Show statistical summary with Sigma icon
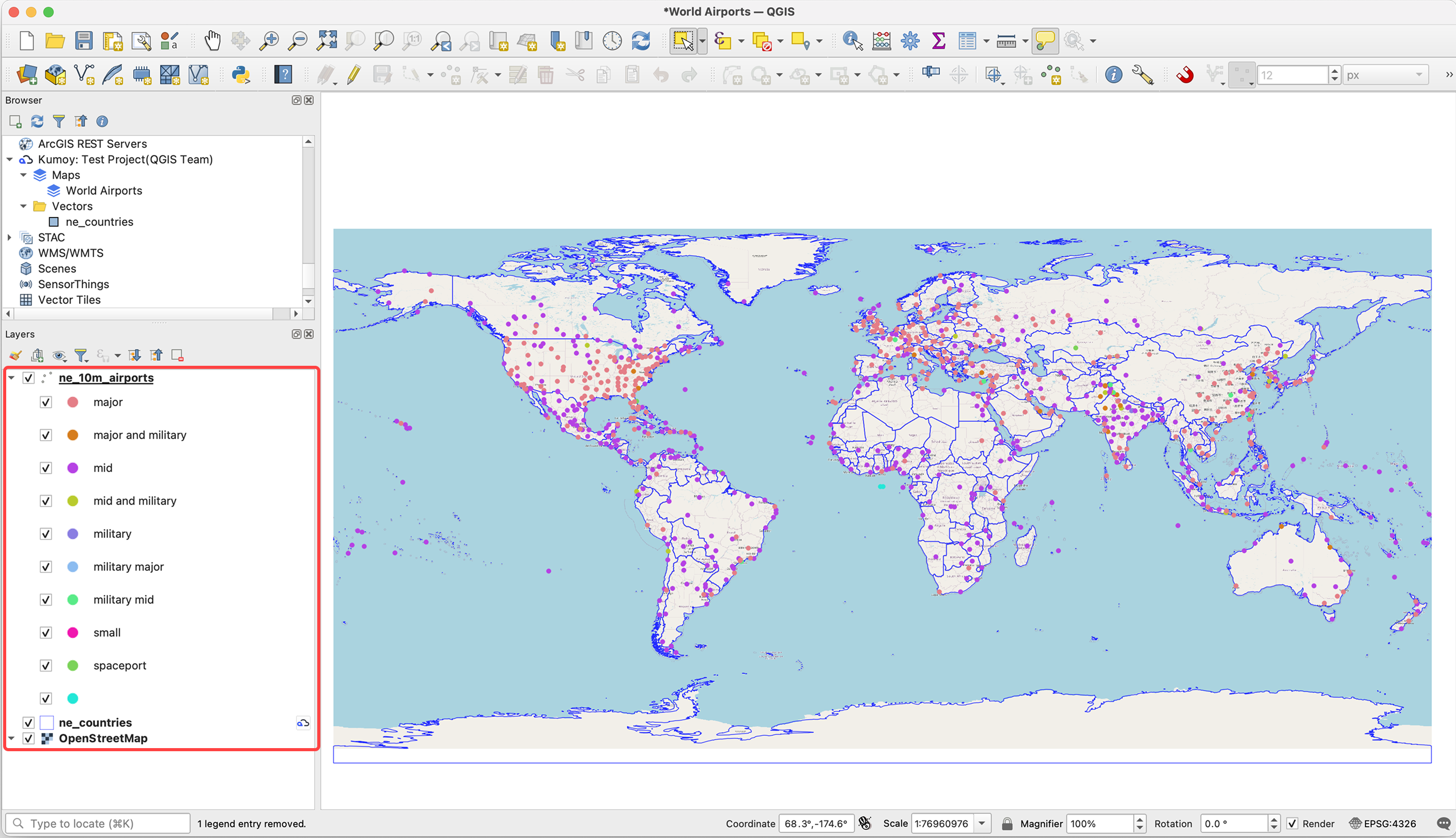The width and height of the screenshot is (1456, 838). tap(938, 41)
